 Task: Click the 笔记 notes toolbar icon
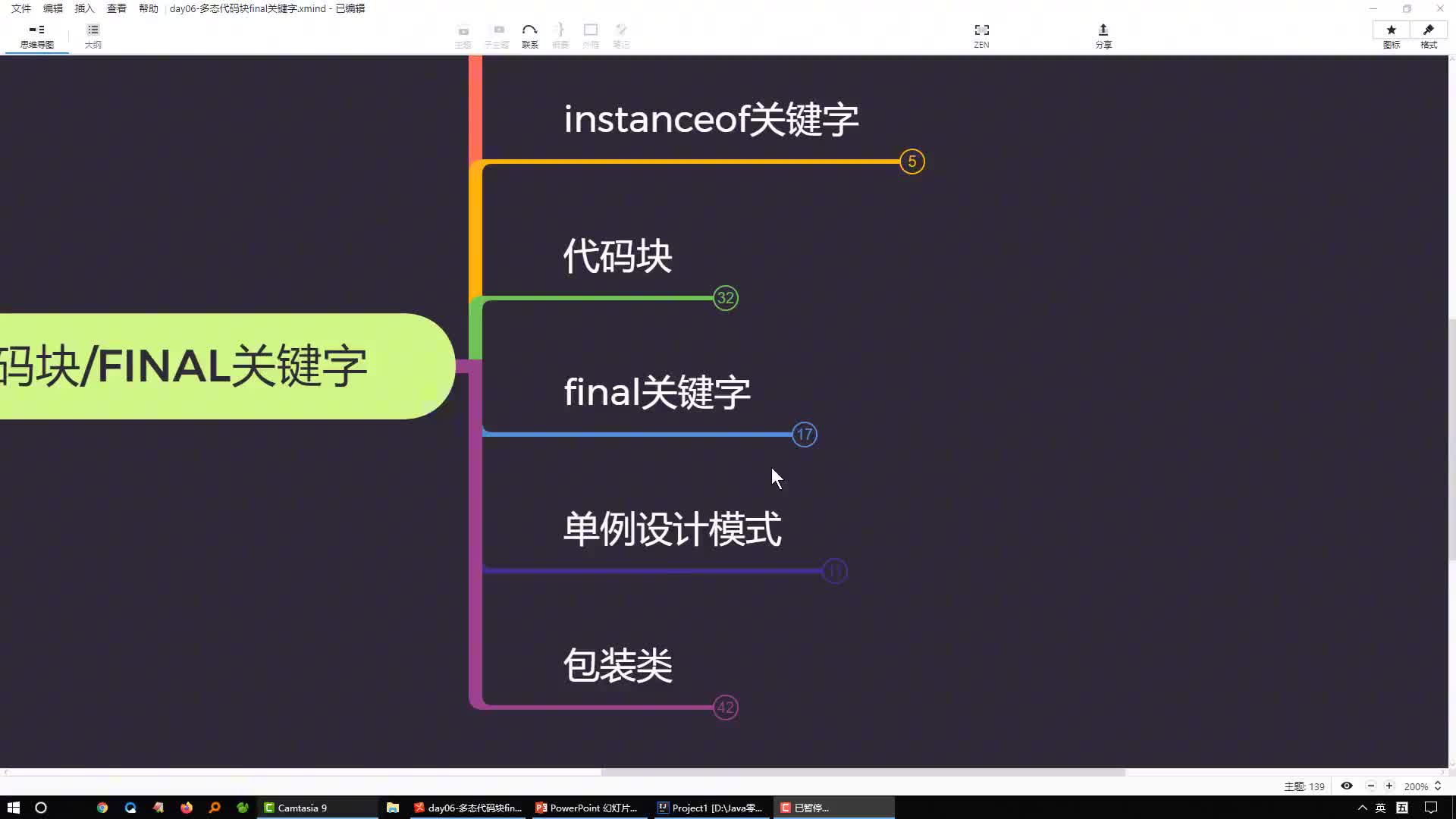pyautogui.click(x=620, y=36)
